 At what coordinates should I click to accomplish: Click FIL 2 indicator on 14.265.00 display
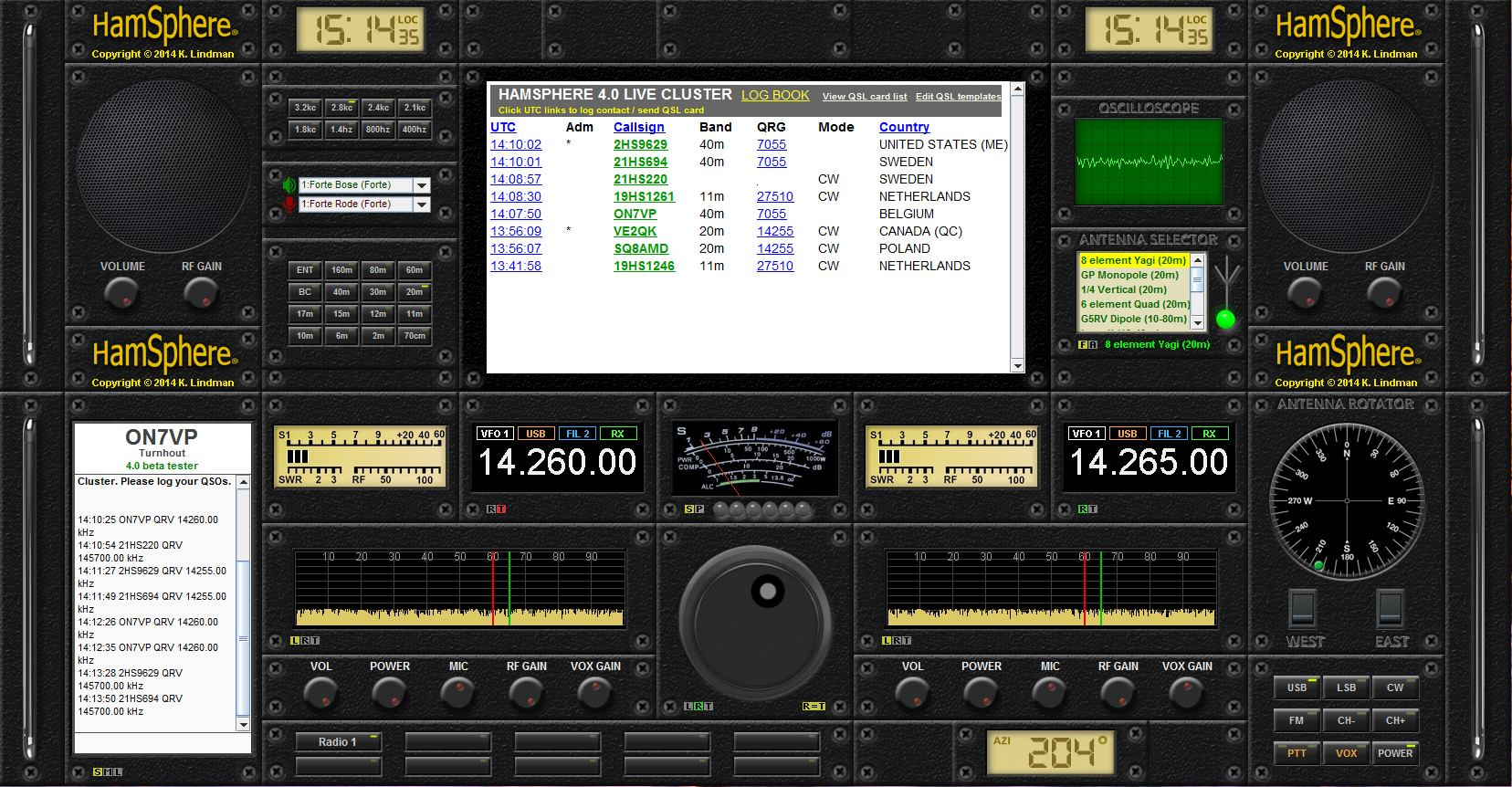[1170, 434]
